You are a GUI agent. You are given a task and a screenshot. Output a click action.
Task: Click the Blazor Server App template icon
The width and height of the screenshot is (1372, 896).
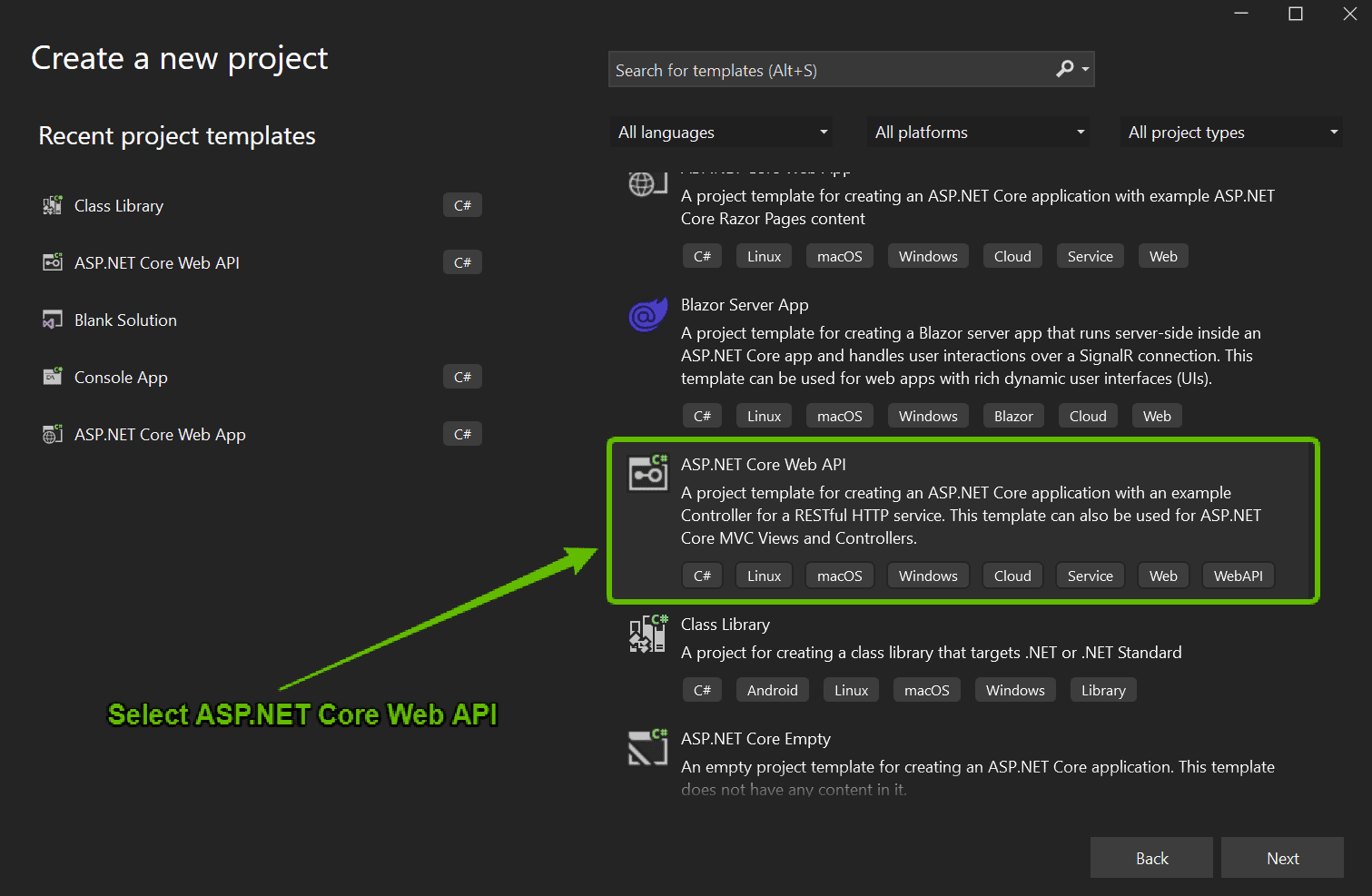(x=648, y=315)
